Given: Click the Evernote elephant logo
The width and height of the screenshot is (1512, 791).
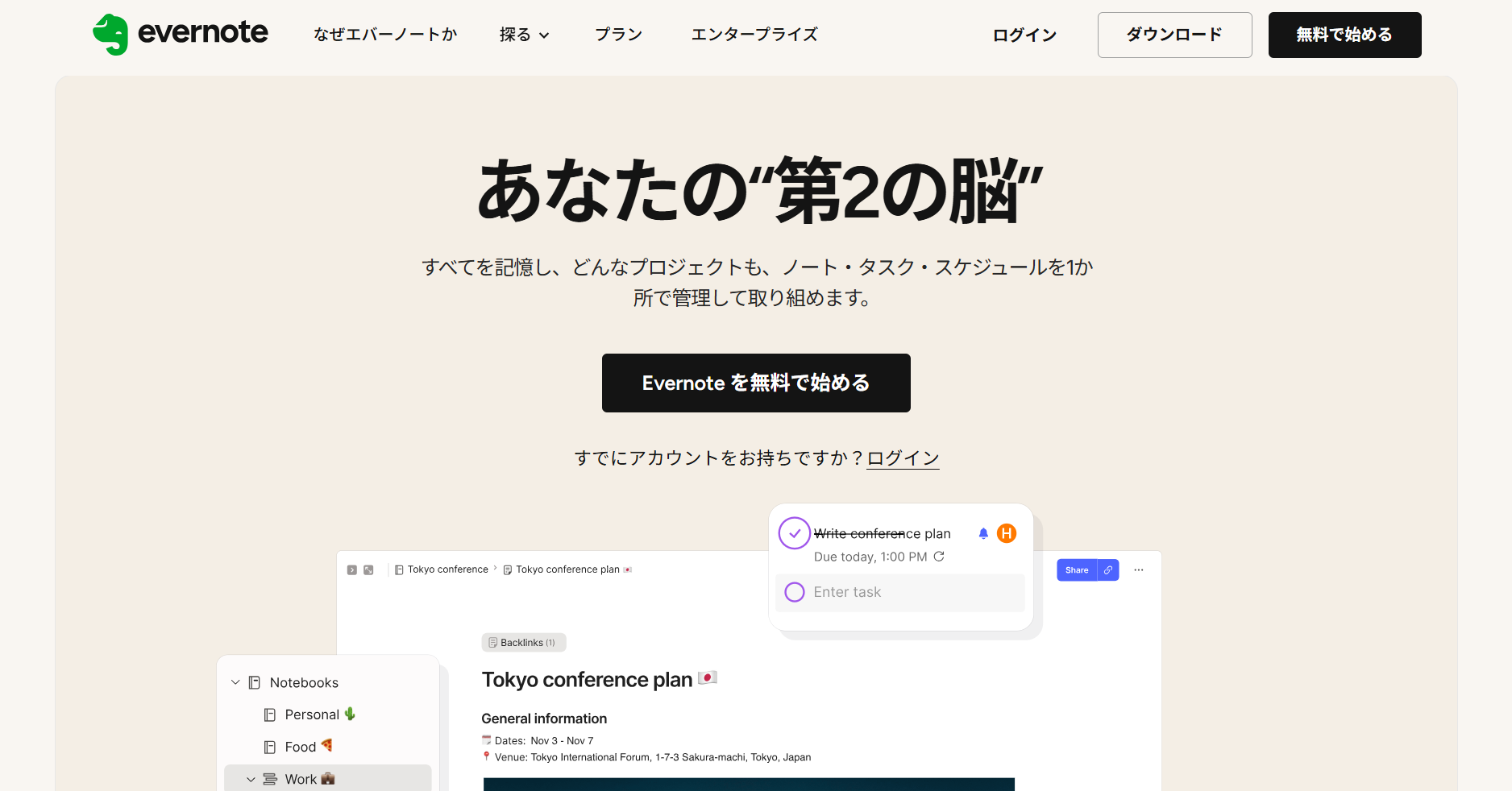Looking at the screenshot, I should 113,34.
